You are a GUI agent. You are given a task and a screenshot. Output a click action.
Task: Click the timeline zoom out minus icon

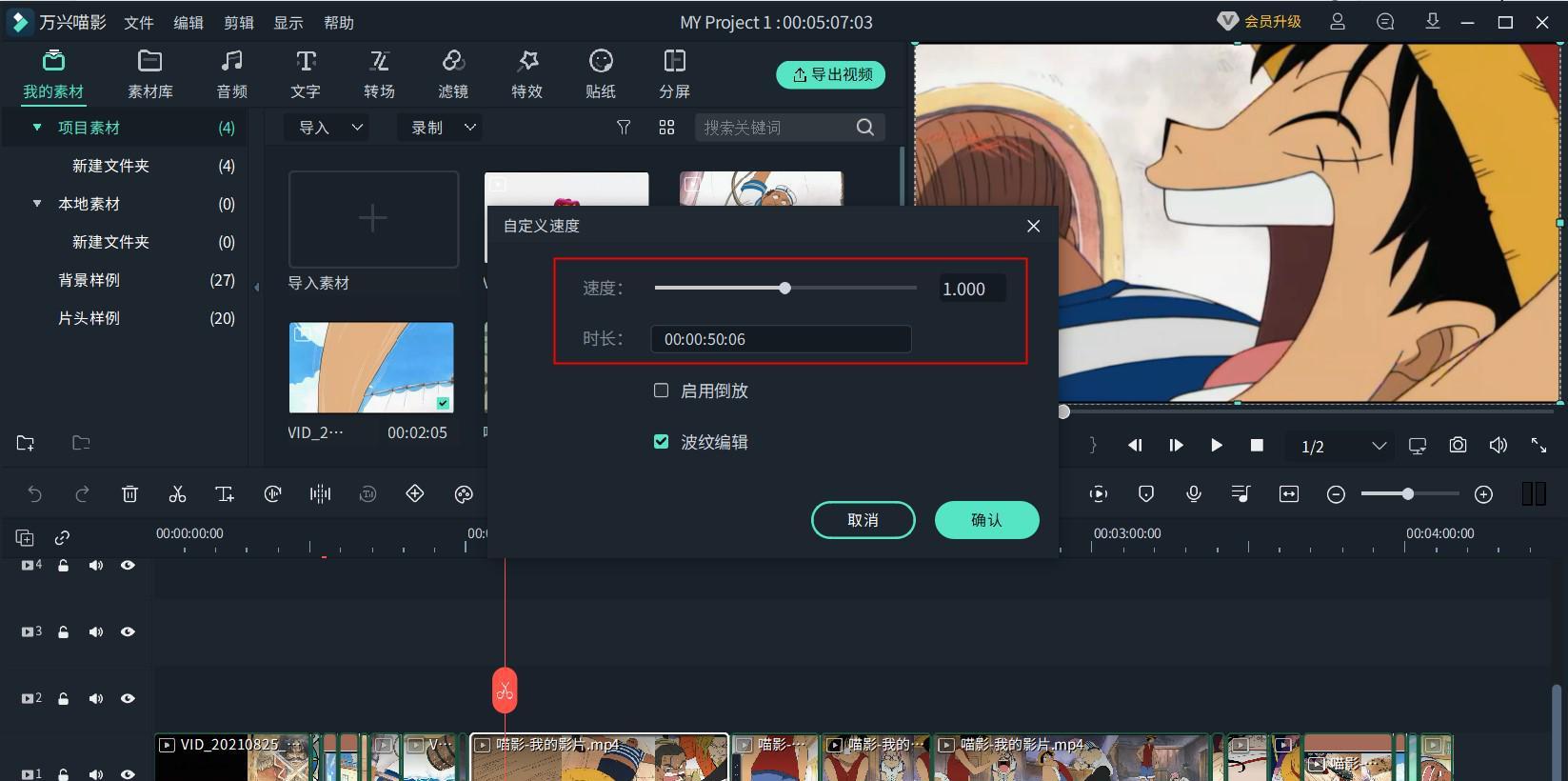1336,494
